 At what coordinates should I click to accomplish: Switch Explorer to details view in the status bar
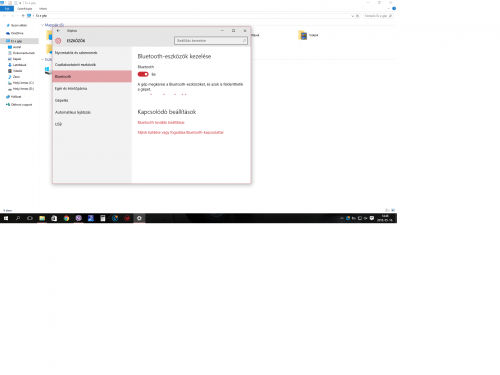click(387, 210)
